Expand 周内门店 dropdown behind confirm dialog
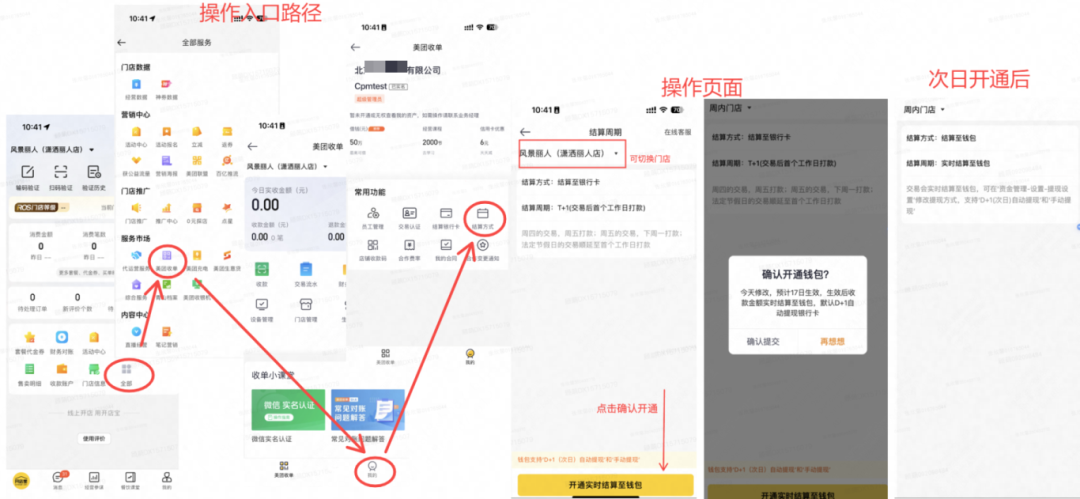1080x499 pixels. point(749,108)
